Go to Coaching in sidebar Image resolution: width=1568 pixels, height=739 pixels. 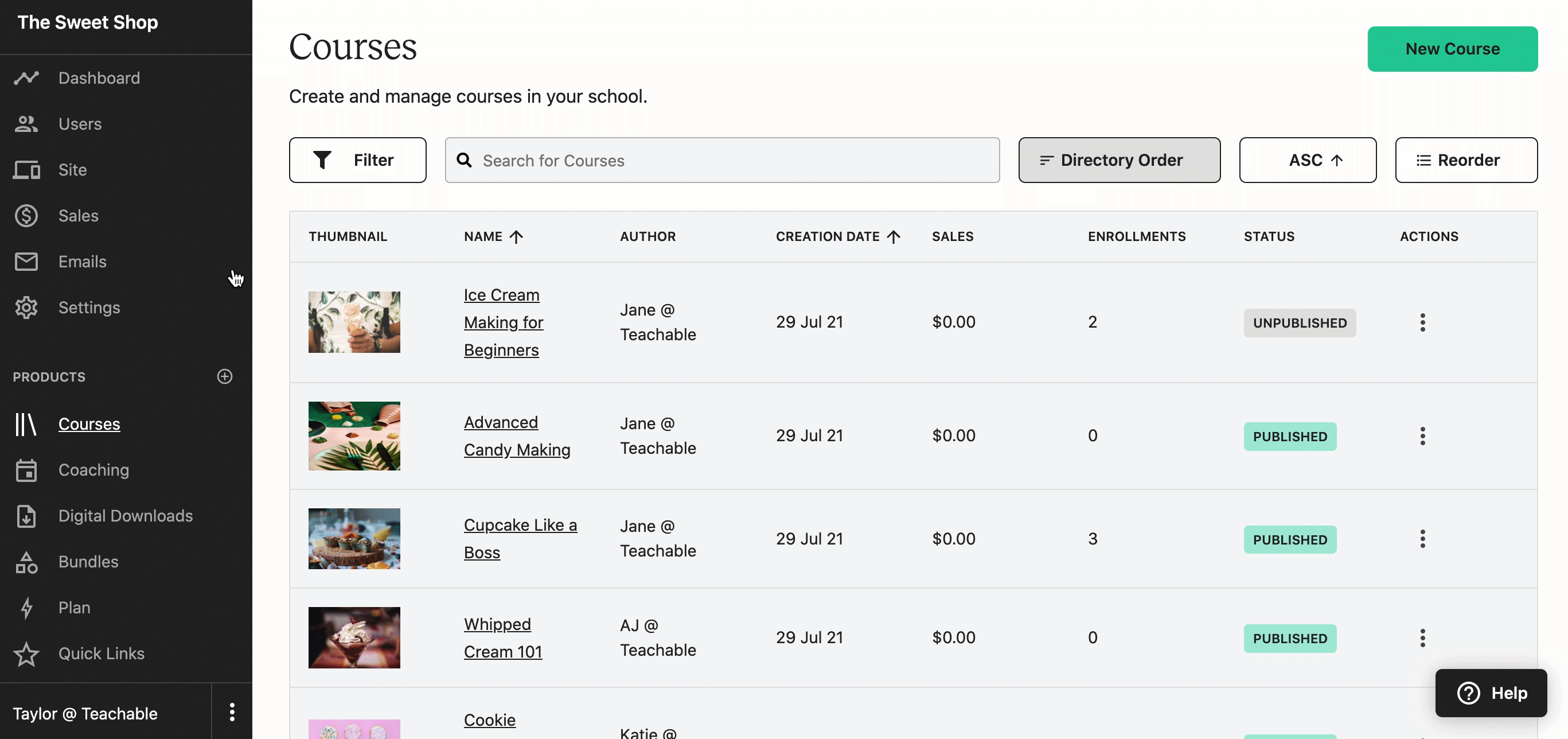pyautogui.click(x=93, y=470)
